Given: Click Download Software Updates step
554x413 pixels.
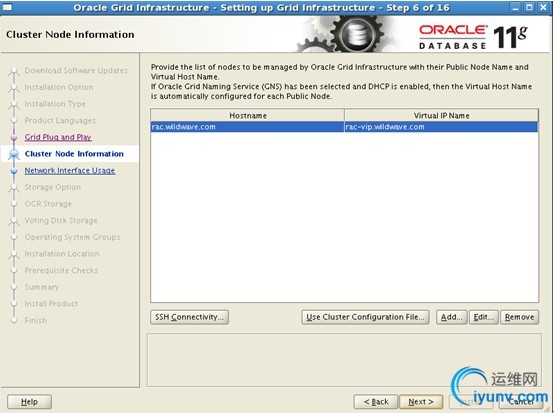Looking at the screenshot, I should [x=76, y=71].
